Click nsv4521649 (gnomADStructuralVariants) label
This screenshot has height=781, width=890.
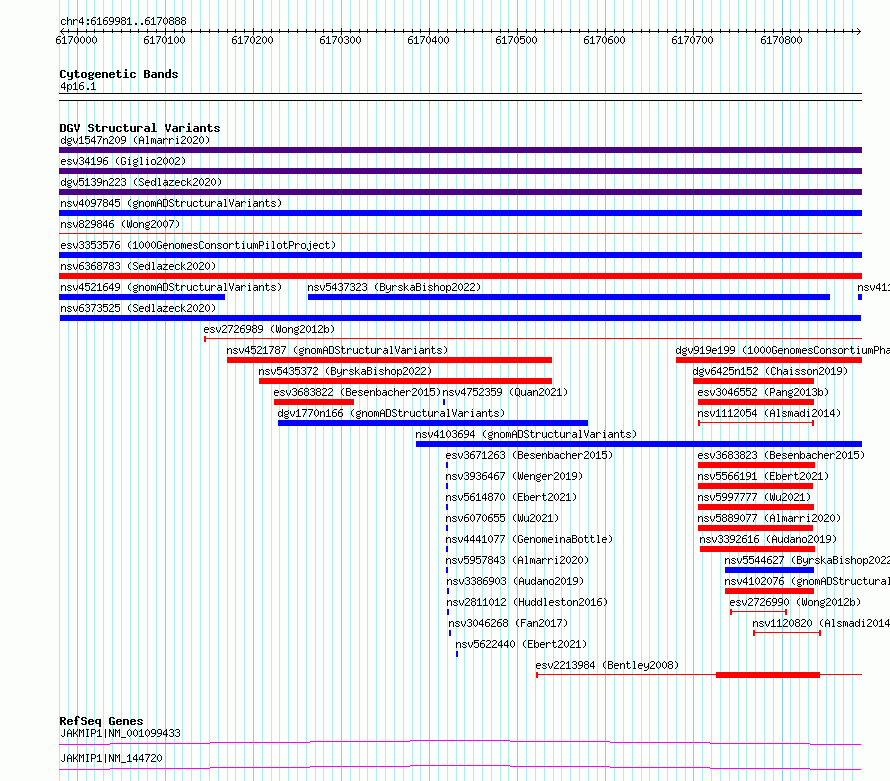pyautogui.click(x=171, y=287)
